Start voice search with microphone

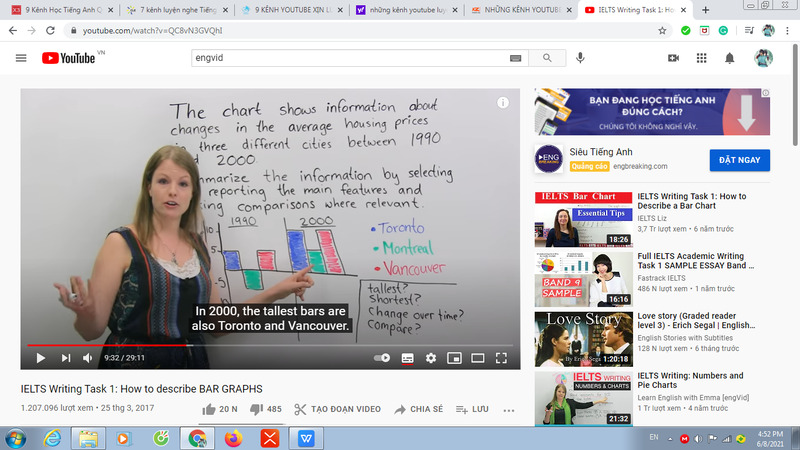point(580,58)
